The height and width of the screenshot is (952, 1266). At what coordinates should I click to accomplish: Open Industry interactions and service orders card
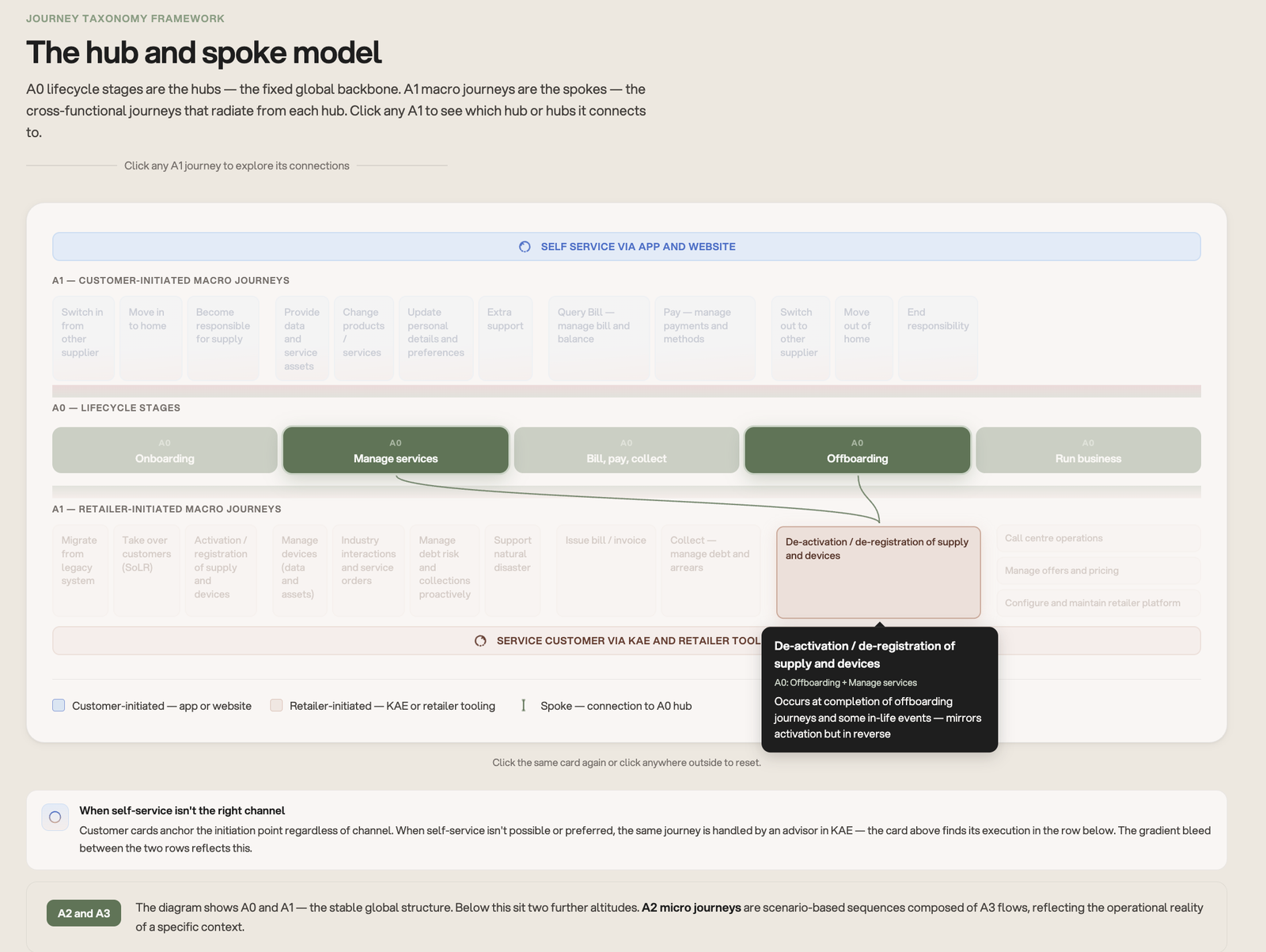[369, 571]
